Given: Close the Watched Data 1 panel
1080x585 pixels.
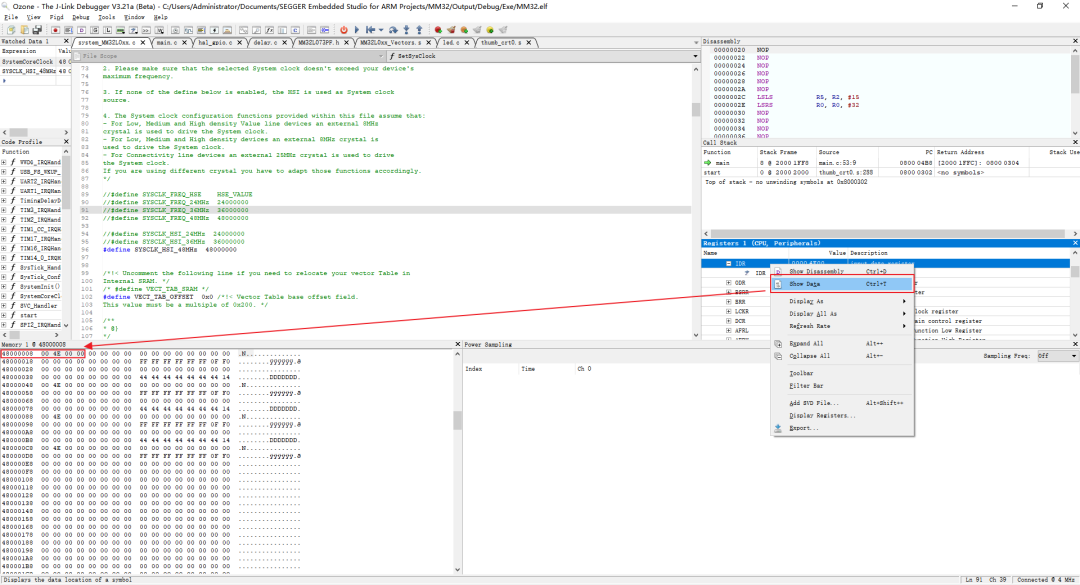Looking at the screenshot, I should 66,41.
